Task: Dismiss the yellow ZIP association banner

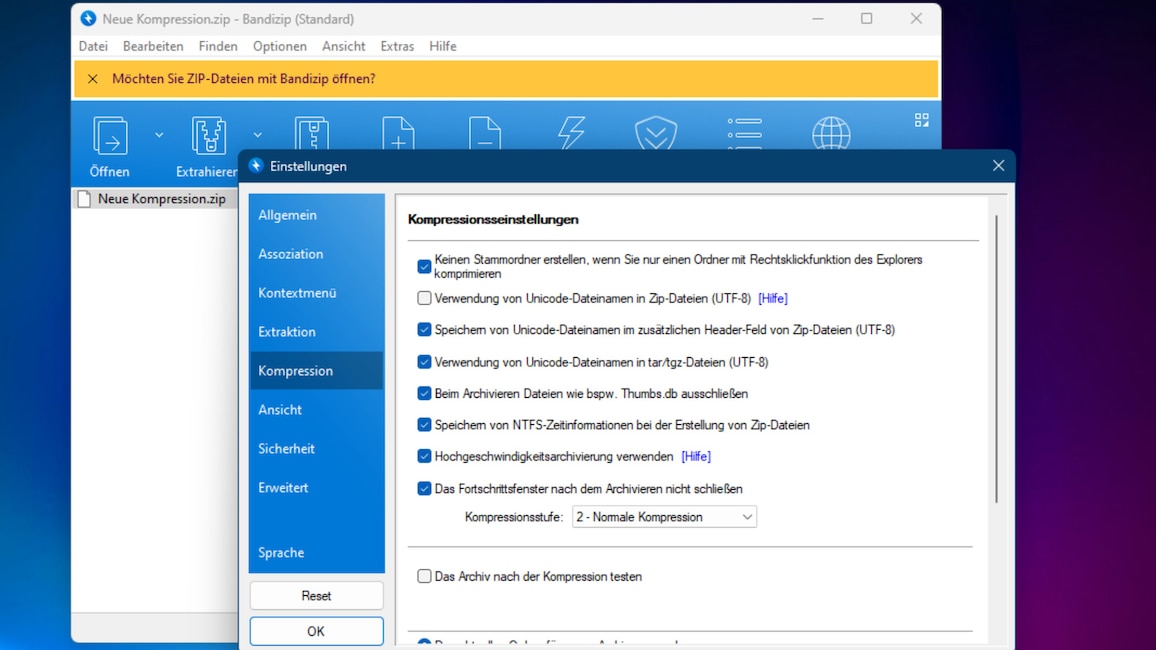Action: (92, 79)
